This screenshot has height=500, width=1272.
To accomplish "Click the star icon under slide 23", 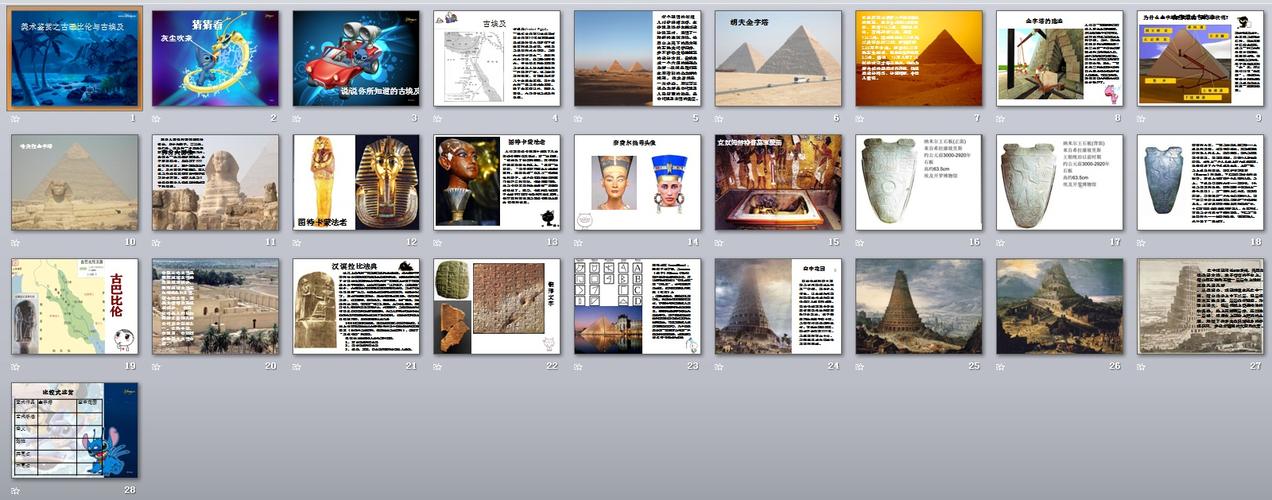I will tap(579, 366).
